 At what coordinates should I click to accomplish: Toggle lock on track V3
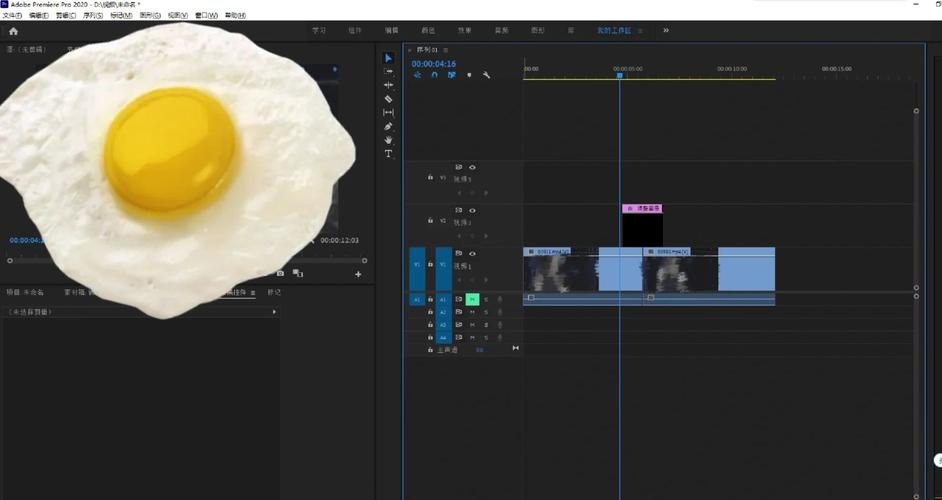click(x=430, y=177)
